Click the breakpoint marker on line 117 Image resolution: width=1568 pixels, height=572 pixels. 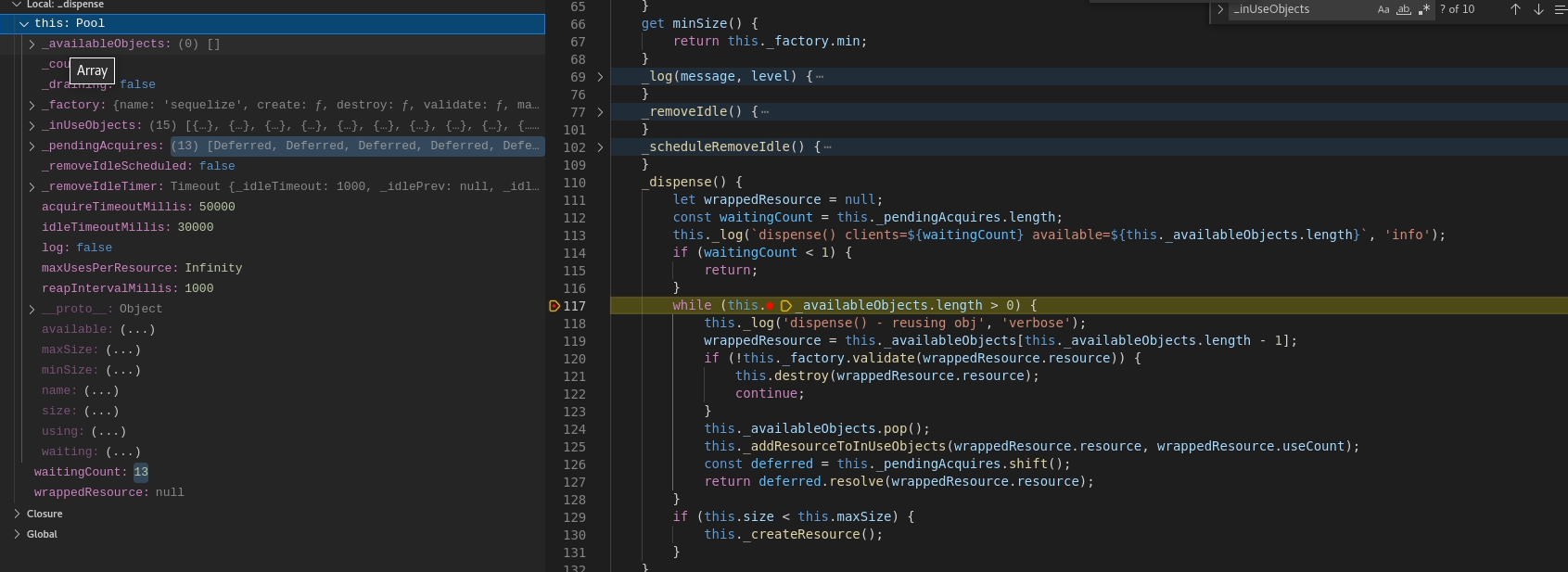click(x=555, y=306)
